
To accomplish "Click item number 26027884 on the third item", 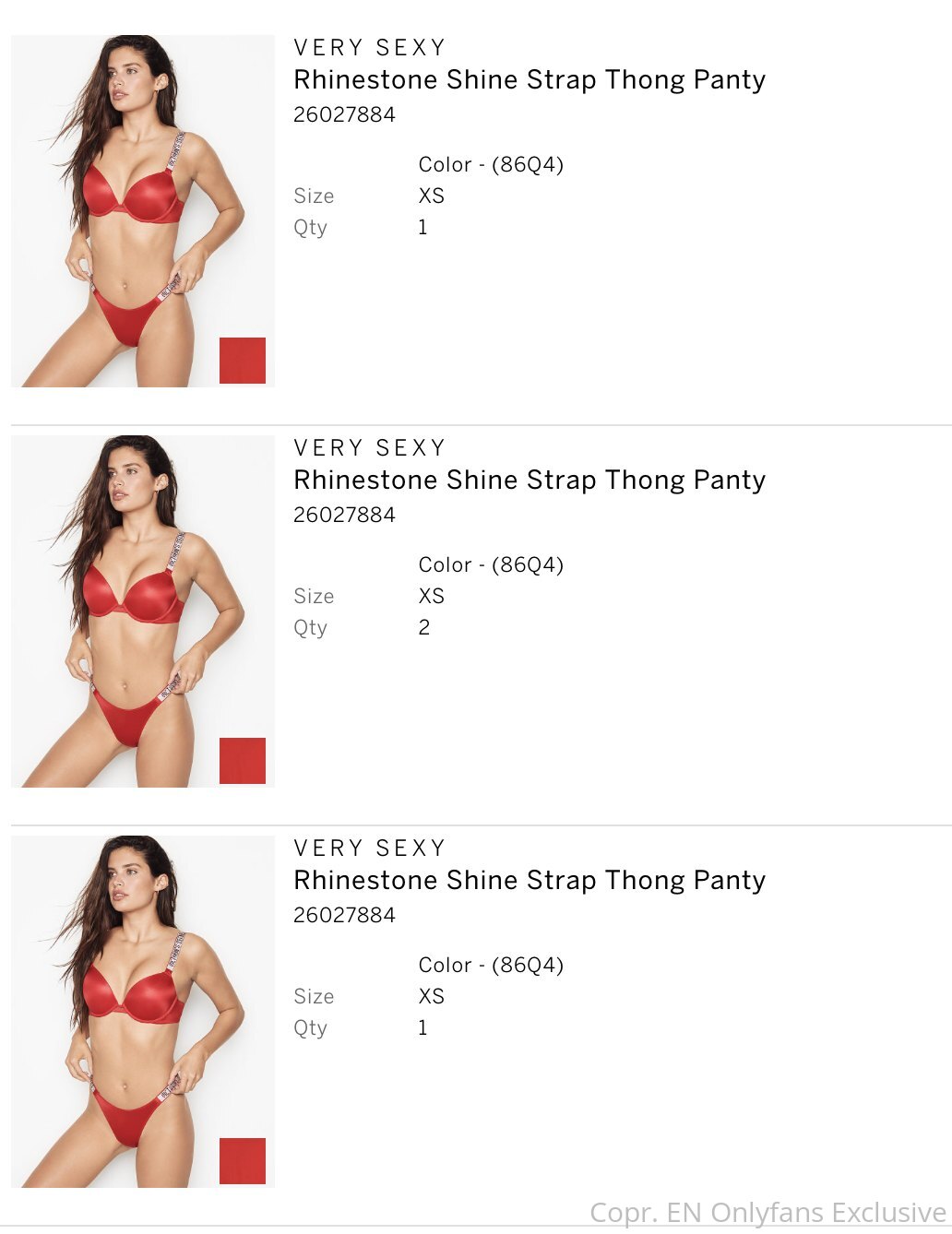I will (x=344, y=915).
